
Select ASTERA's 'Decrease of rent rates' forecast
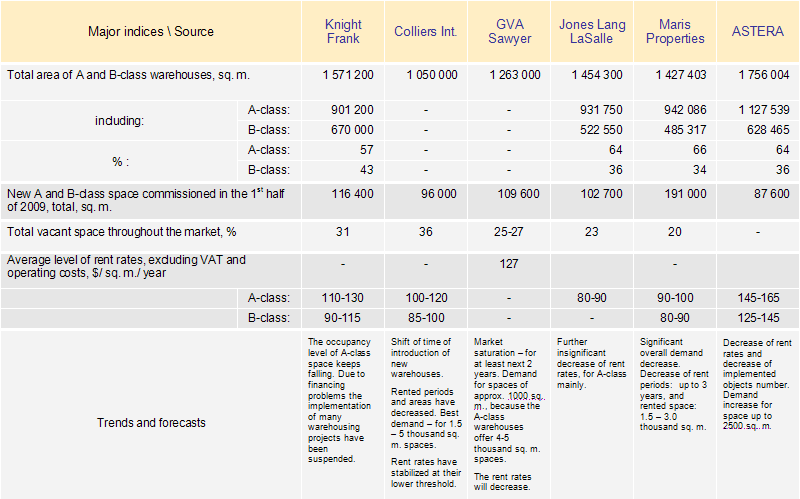point(757,384)
